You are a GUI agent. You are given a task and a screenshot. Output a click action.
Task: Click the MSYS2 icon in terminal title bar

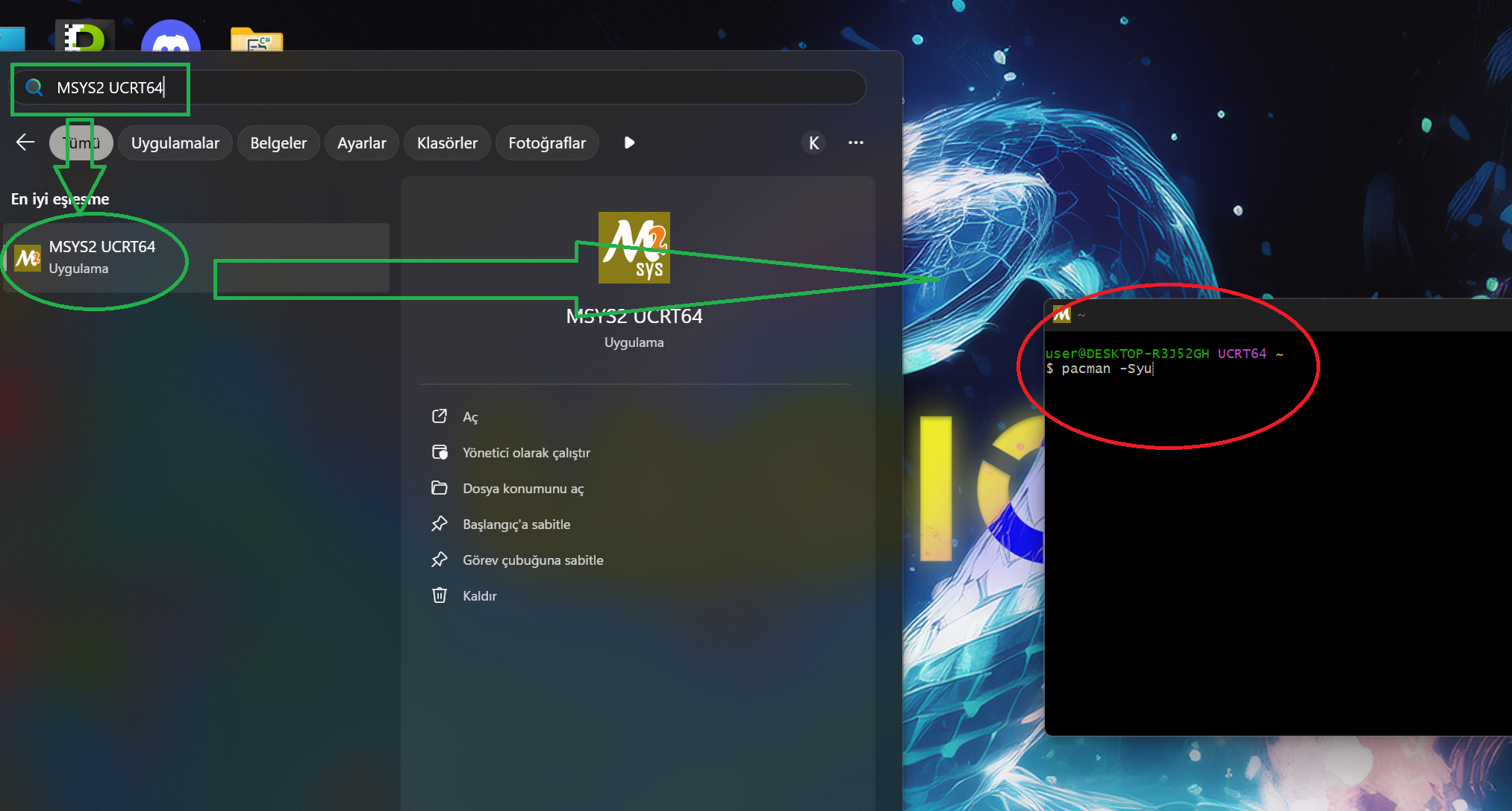pyautogui.click(x=1061, y=314)
